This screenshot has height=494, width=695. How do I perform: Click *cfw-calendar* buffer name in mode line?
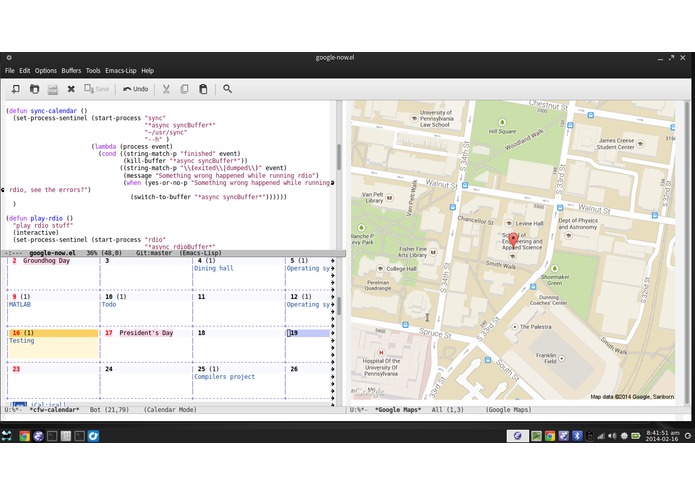55,410
